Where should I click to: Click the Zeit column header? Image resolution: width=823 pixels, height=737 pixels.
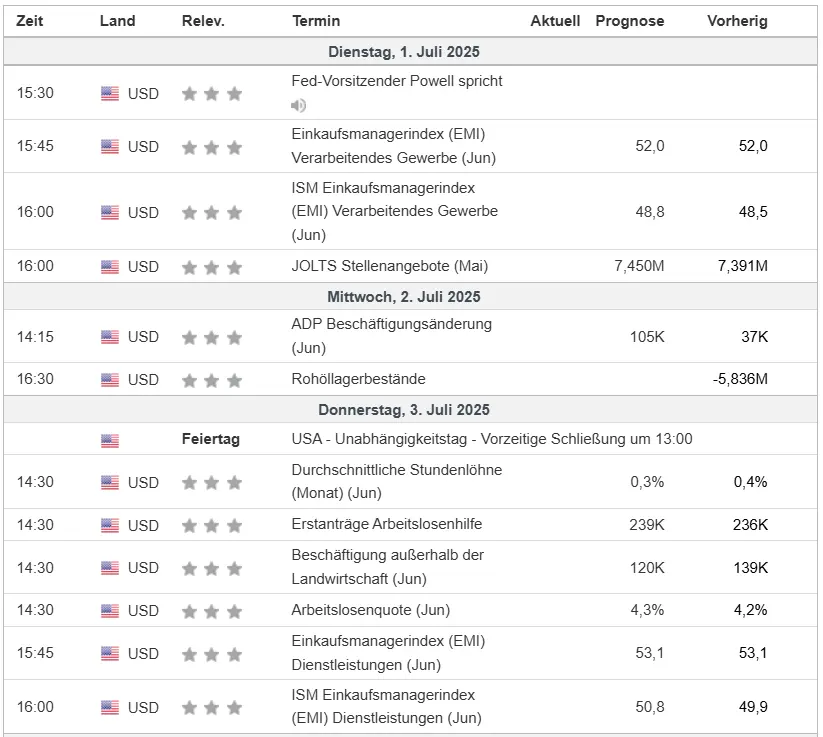click(29, 21)
